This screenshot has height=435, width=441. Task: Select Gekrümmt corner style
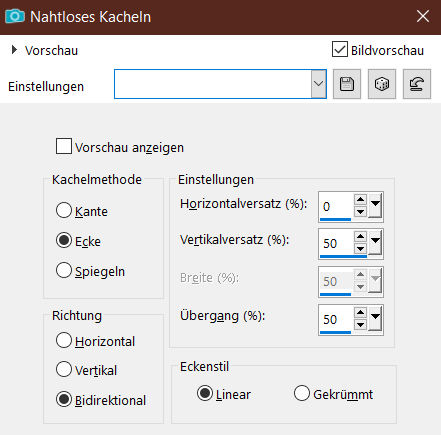pyautogui.click(x=302, y=393)
